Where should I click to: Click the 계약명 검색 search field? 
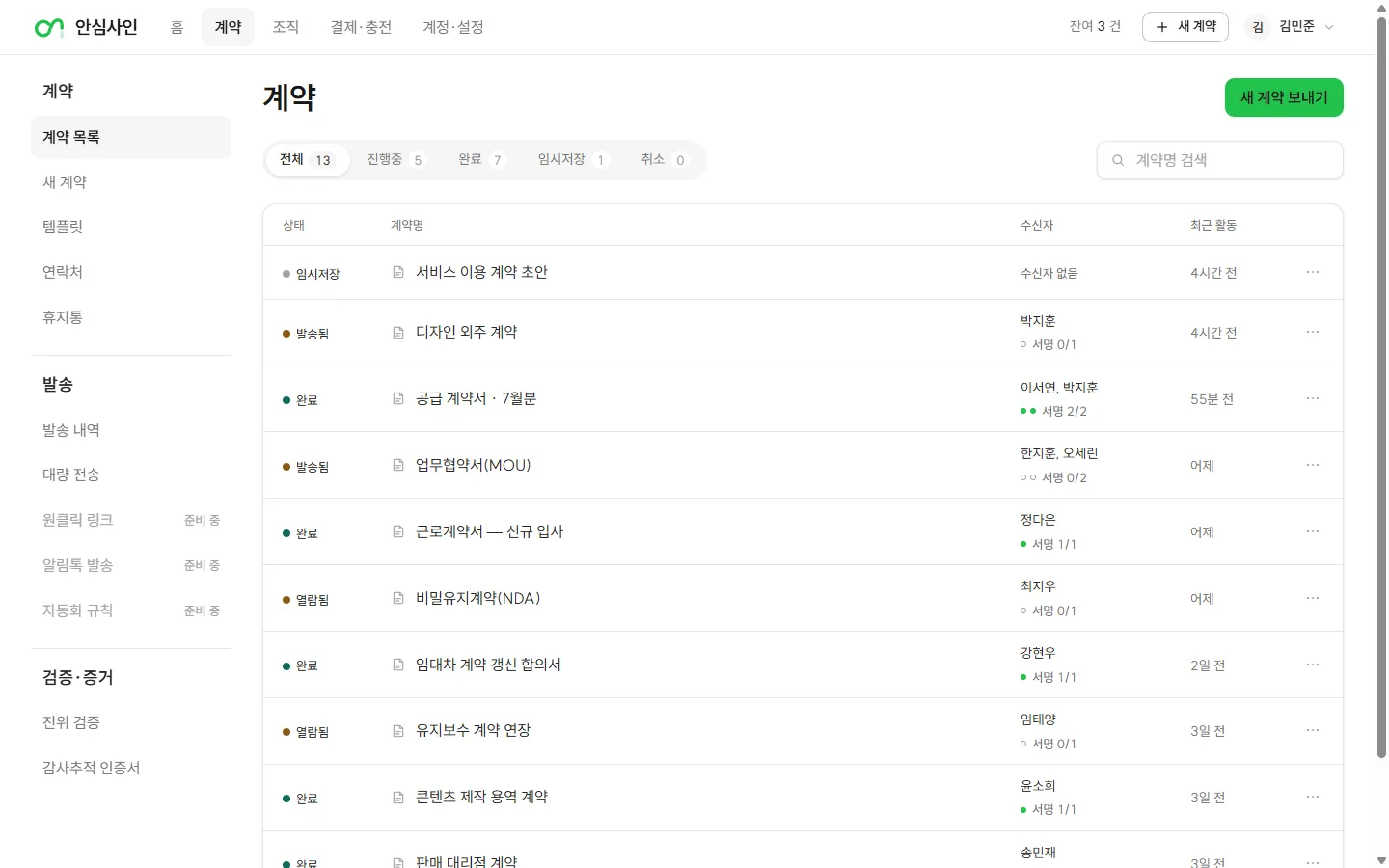(x=1220, y=160)
